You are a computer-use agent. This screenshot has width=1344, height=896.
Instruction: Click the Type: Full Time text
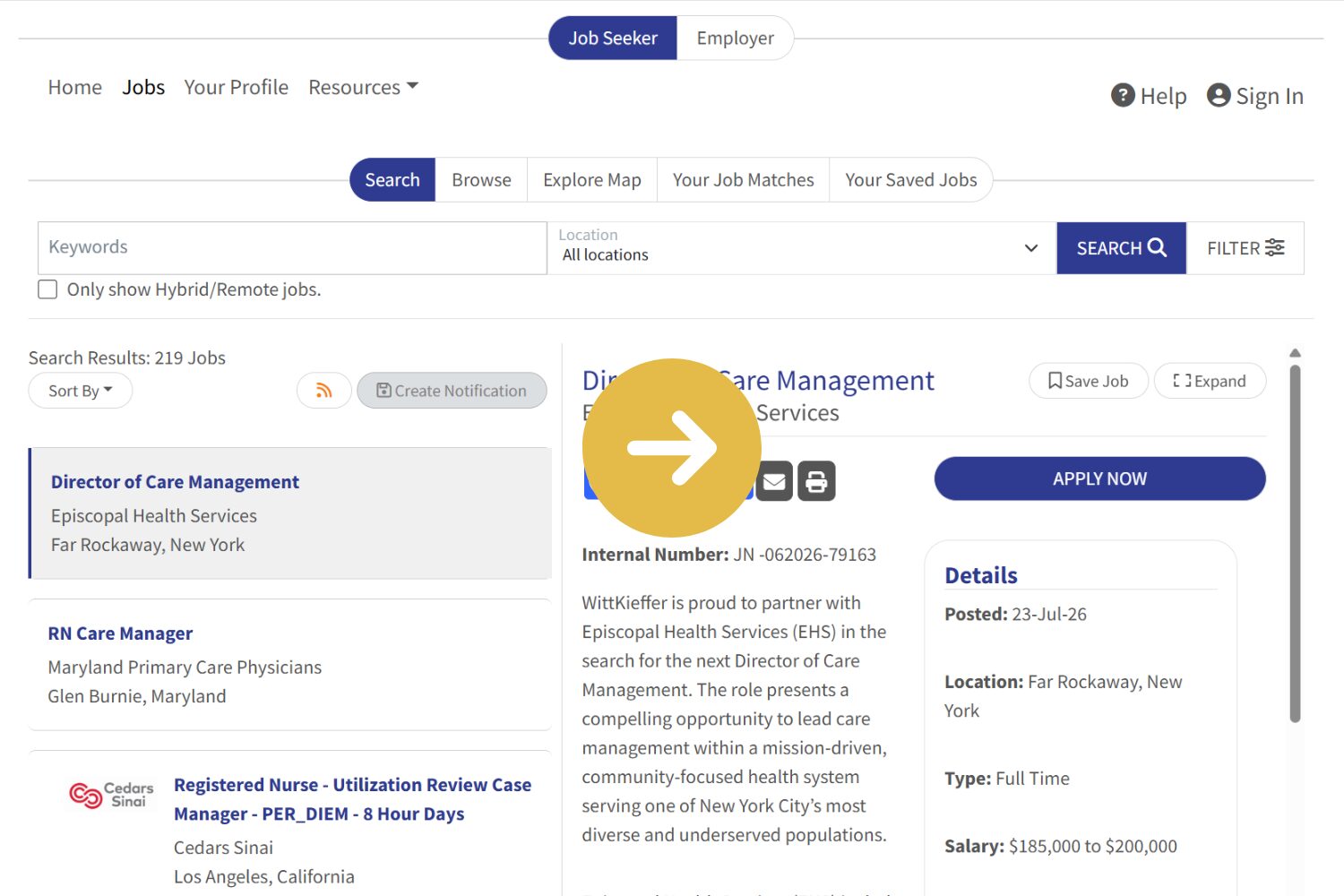tap(1007, 779)
